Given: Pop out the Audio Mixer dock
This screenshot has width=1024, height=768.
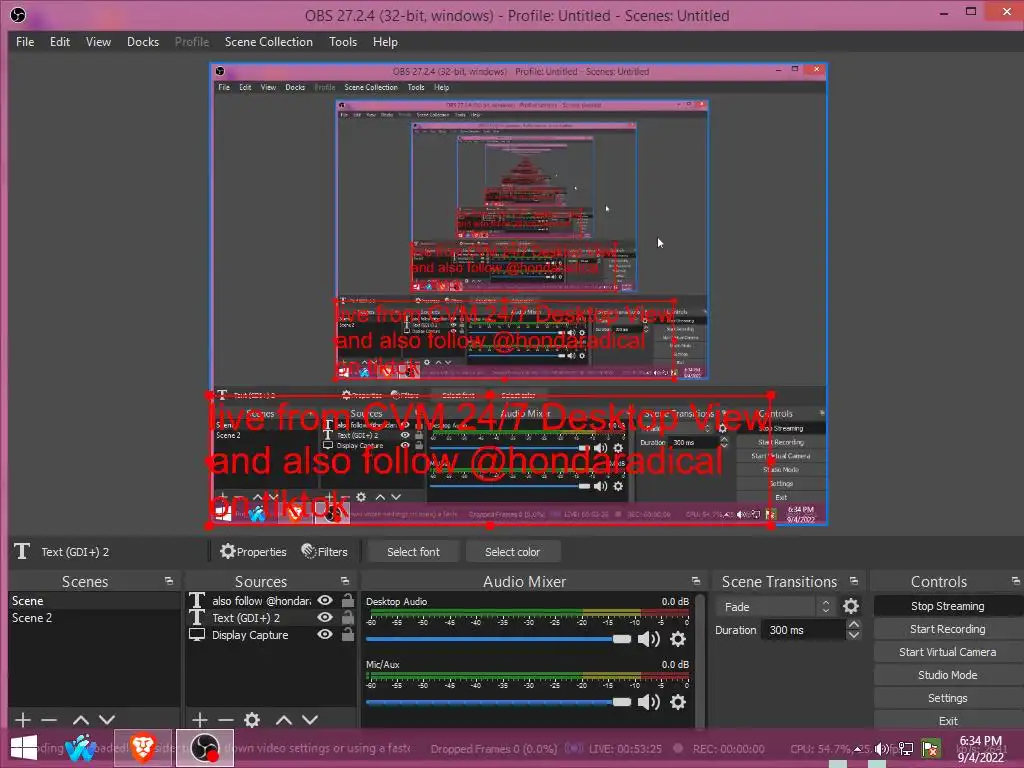Looking at the screenshot, I should (696, 581).
